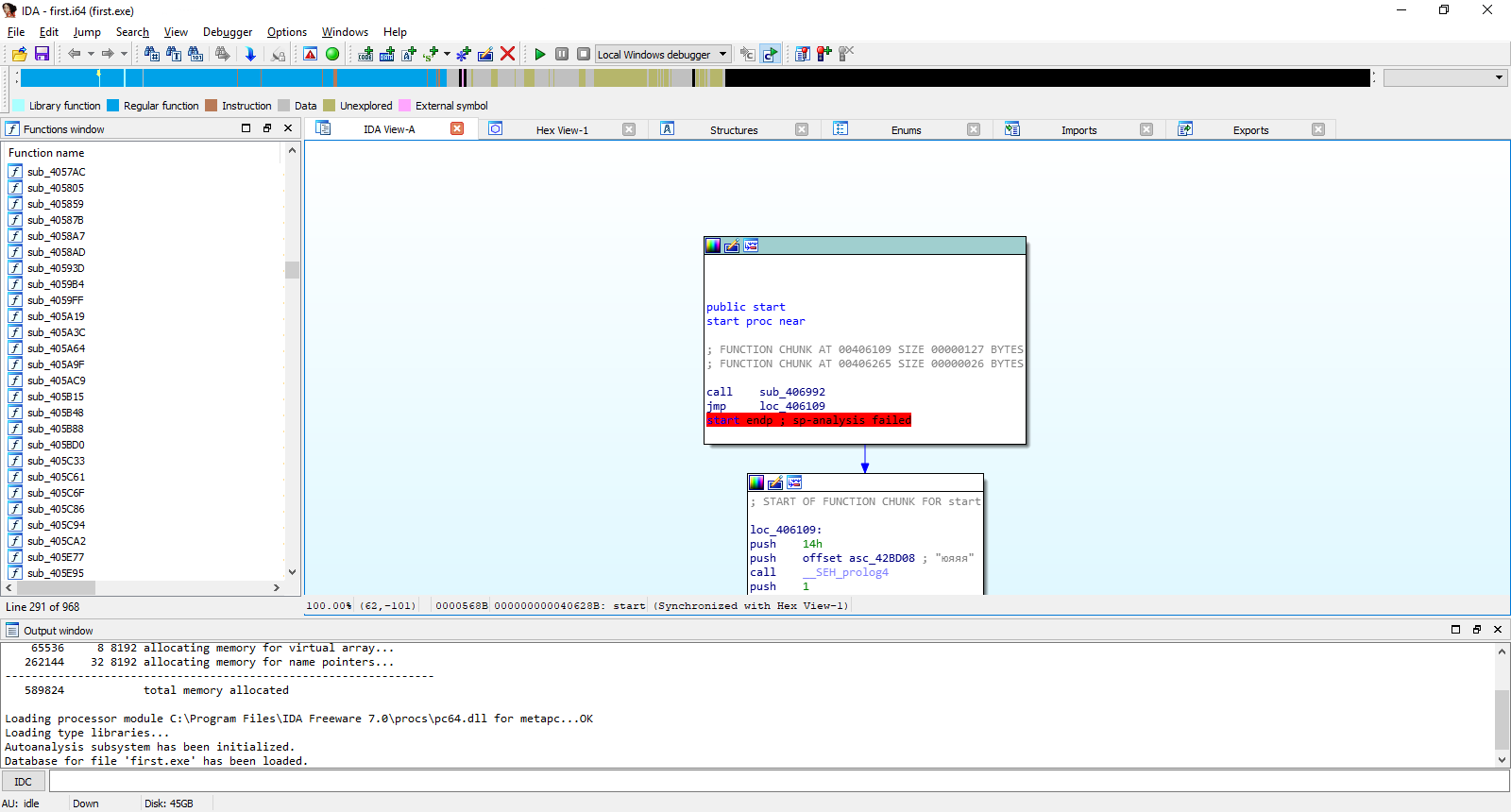Click the blue down arrow toolbar icon

[250, 54]
